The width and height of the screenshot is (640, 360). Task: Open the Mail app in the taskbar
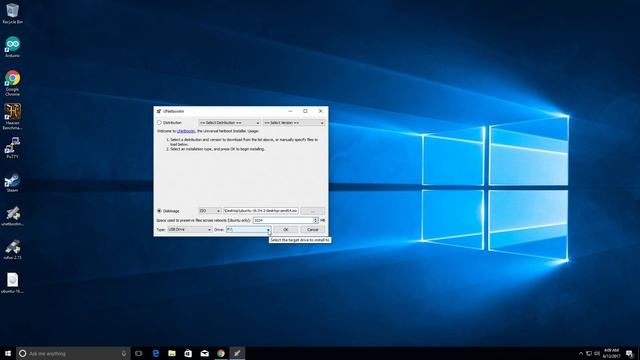click(x=204, y=353)
